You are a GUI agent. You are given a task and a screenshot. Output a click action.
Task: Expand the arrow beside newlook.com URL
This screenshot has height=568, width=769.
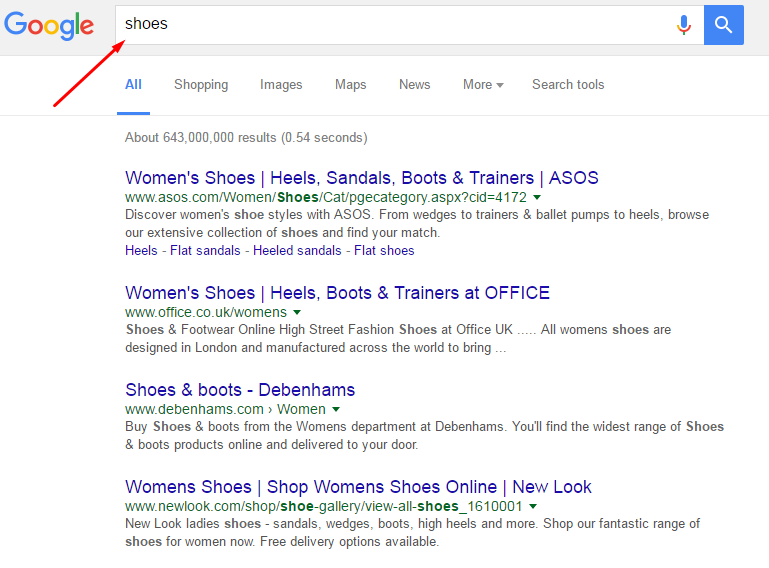pyautogui.click(x=533, y=506)
